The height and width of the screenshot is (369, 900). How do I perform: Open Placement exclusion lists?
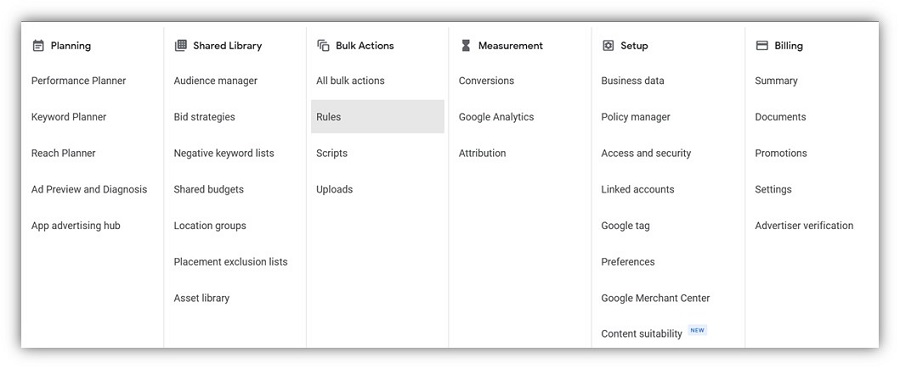tap(231, 262)
